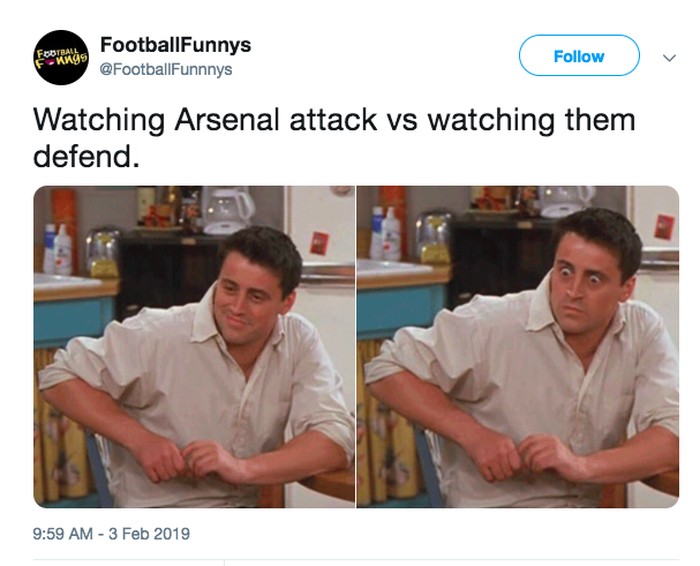Click the 9:59 AM - 3 Feb 2019 timestamp
This screenshot has height=566, width=700.
click(x=112, y=534)
